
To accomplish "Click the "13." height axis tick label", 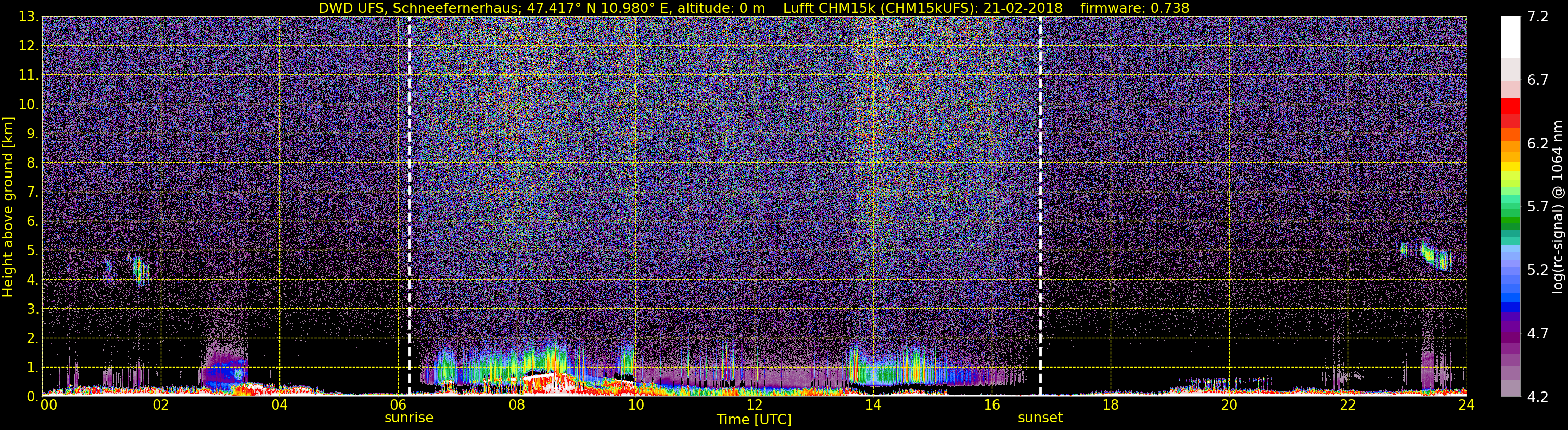I will 29,17.
